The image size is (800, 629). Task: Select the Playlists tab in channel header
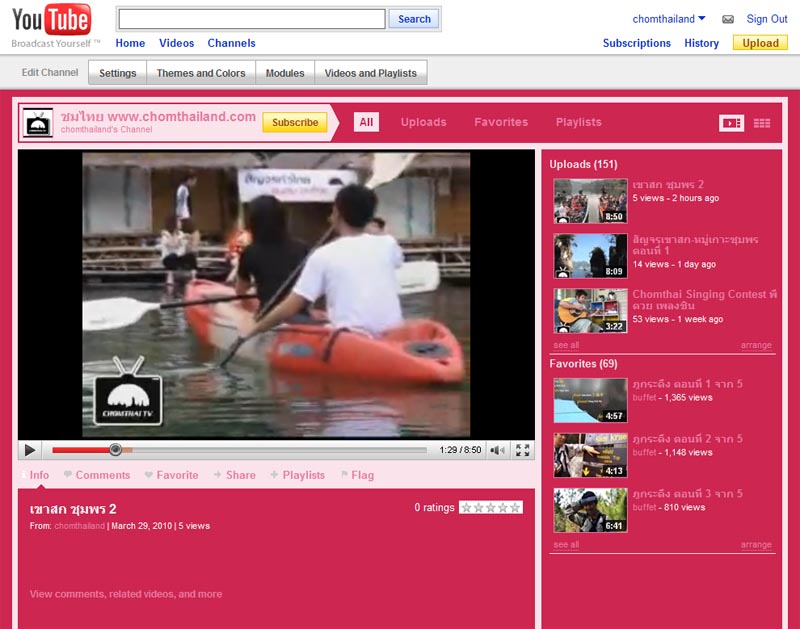point(579,122)
